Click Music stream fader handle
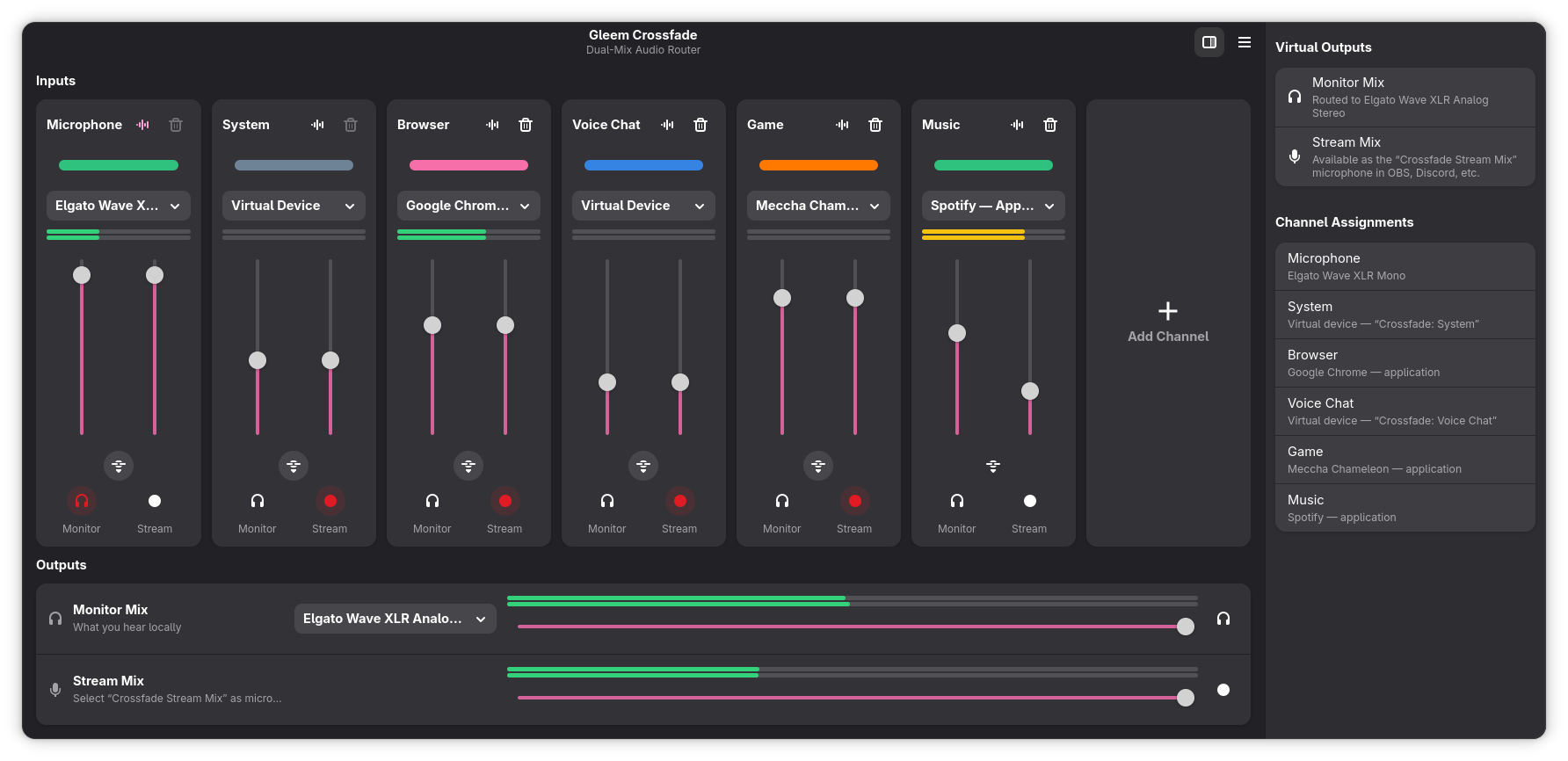 [x=1030, y=391]
